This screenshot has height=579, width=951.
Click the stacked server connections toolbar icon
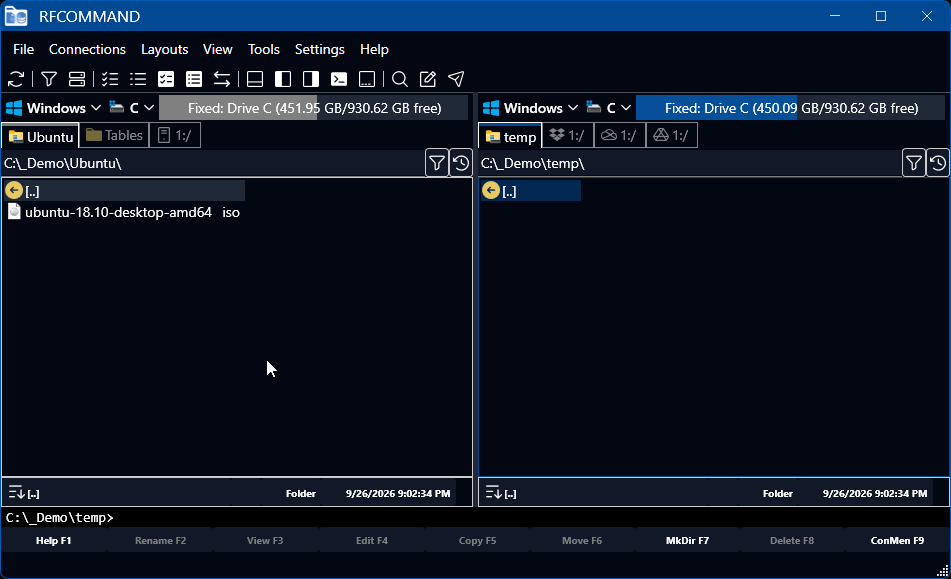[77, 79]
